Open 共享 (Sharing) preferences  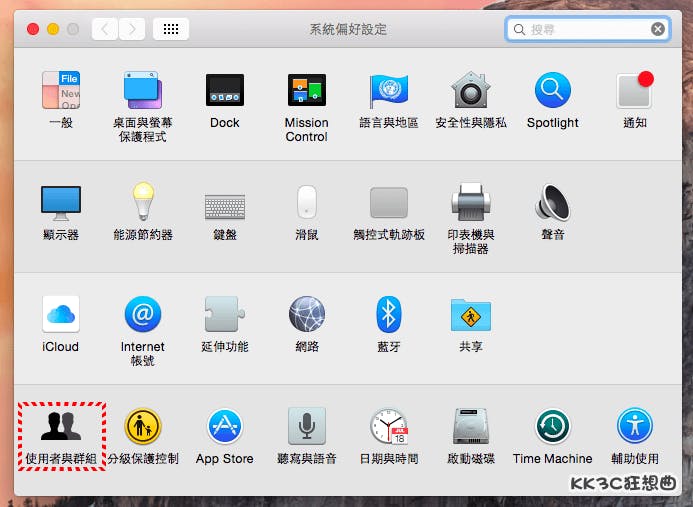click(471, 315)
